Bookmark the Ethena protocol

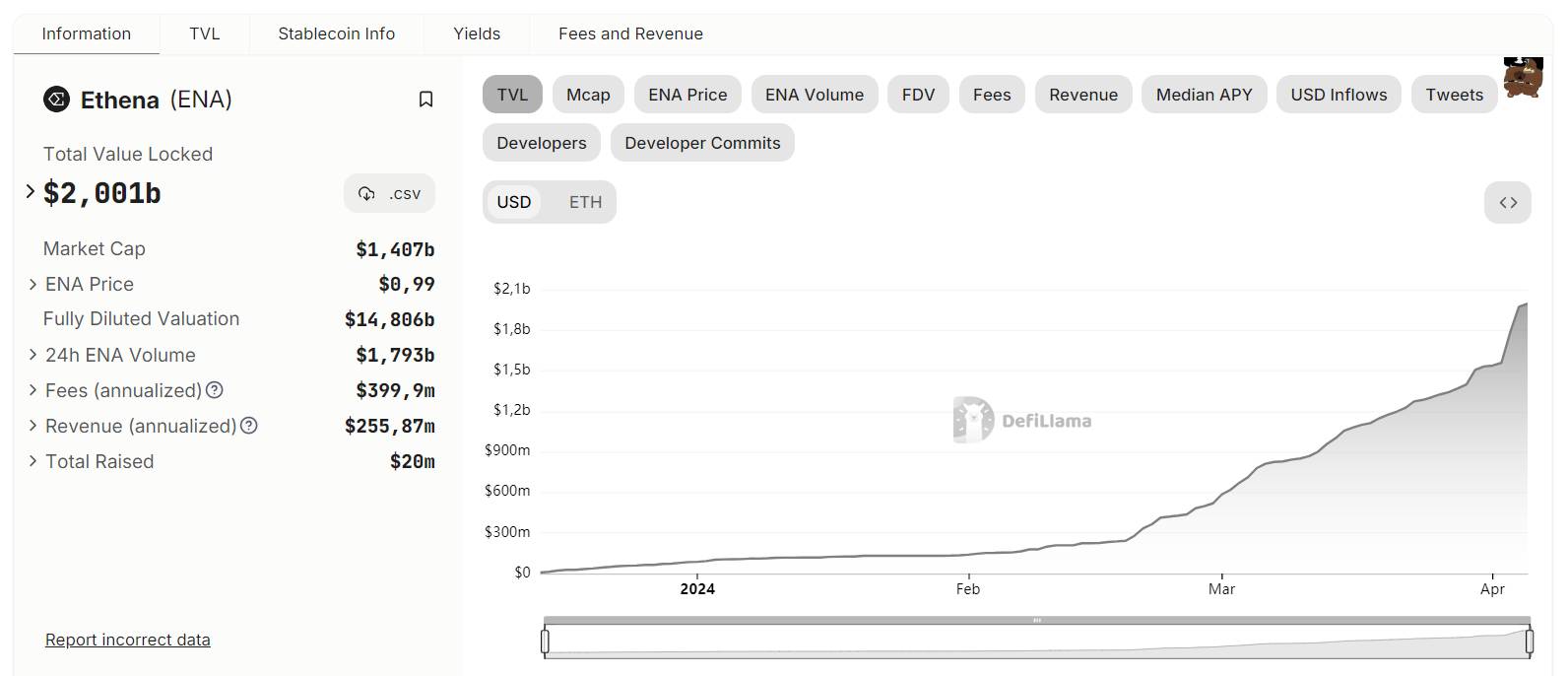[x=425, y=100]
